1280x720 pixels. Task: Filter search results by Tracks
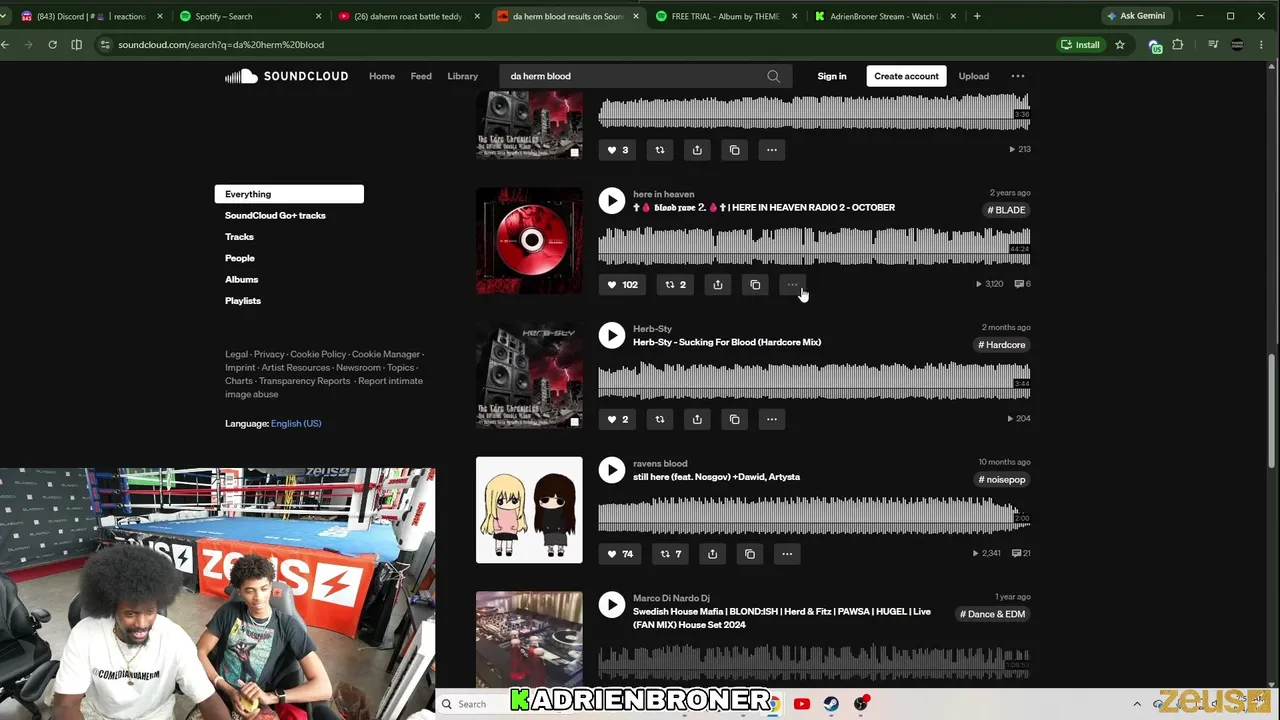(239, 237)
